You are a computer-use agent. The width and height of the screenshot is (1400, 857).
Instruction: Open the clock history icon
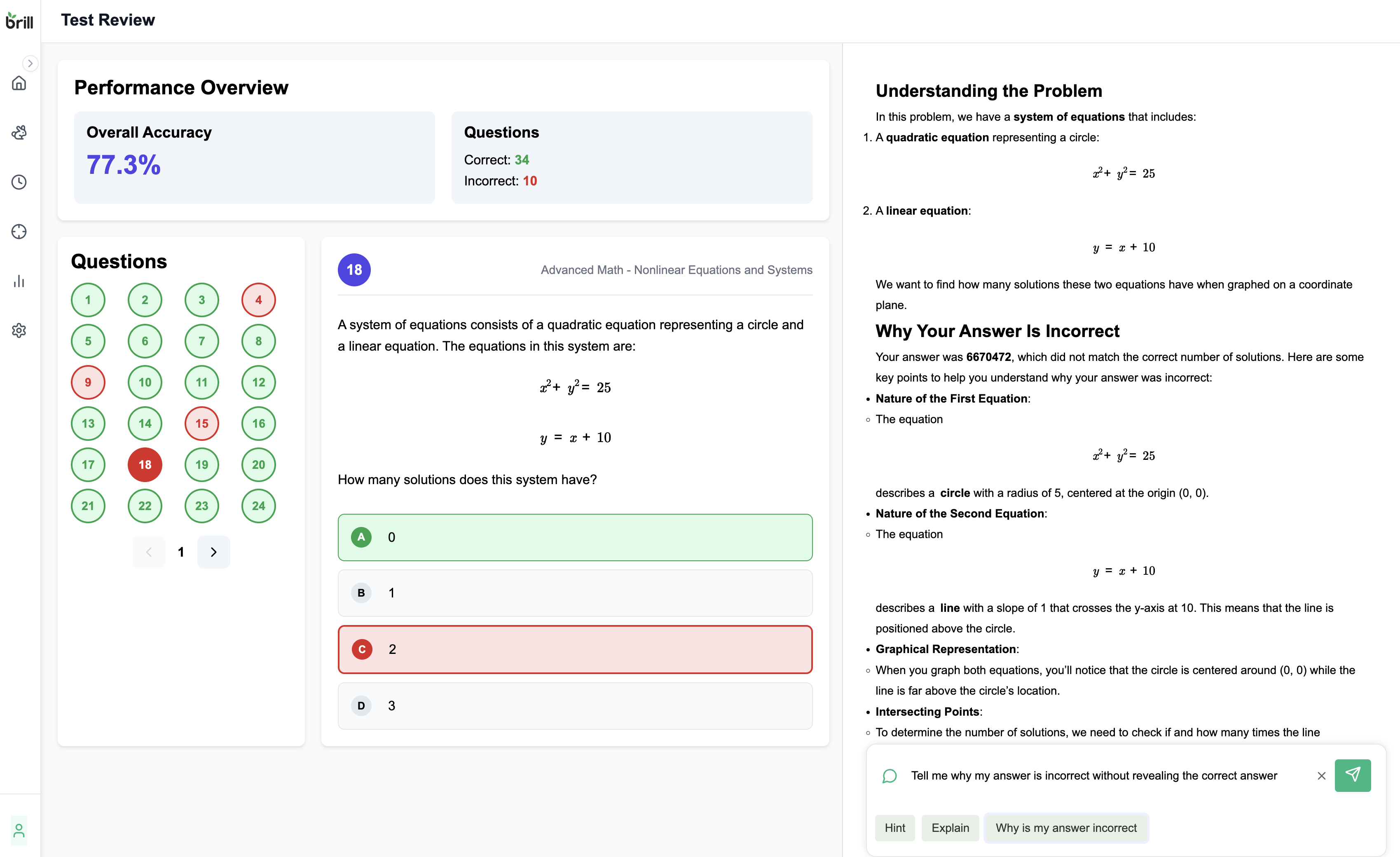pos(19,182)
